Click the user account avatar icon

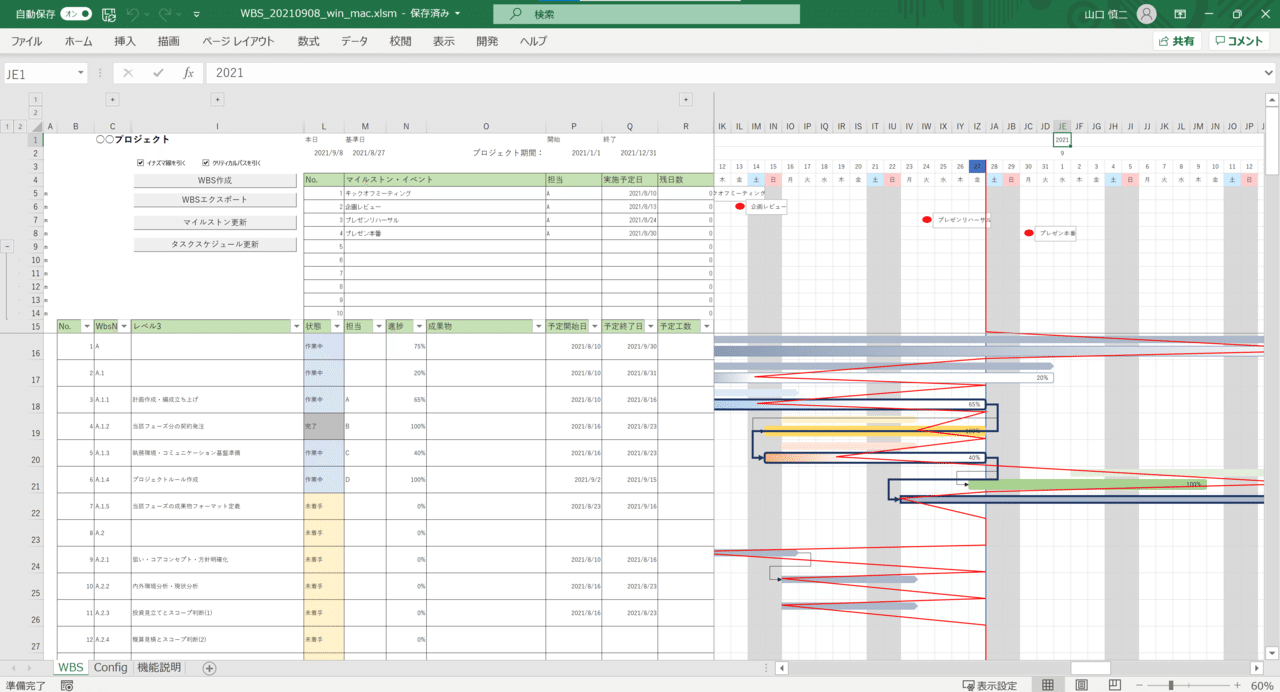tap(1147, 14)
